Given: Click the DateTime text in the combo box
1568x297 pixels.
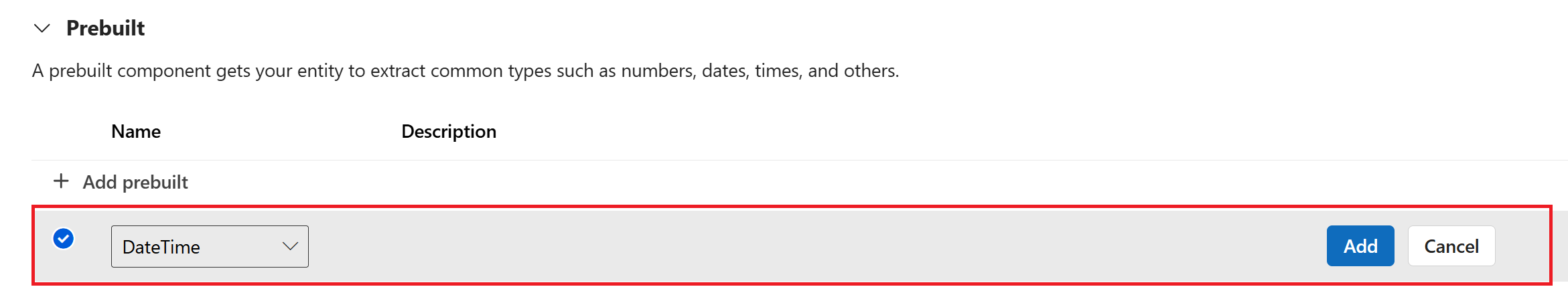Looking at the screenshot, I should tap(161, 248).
